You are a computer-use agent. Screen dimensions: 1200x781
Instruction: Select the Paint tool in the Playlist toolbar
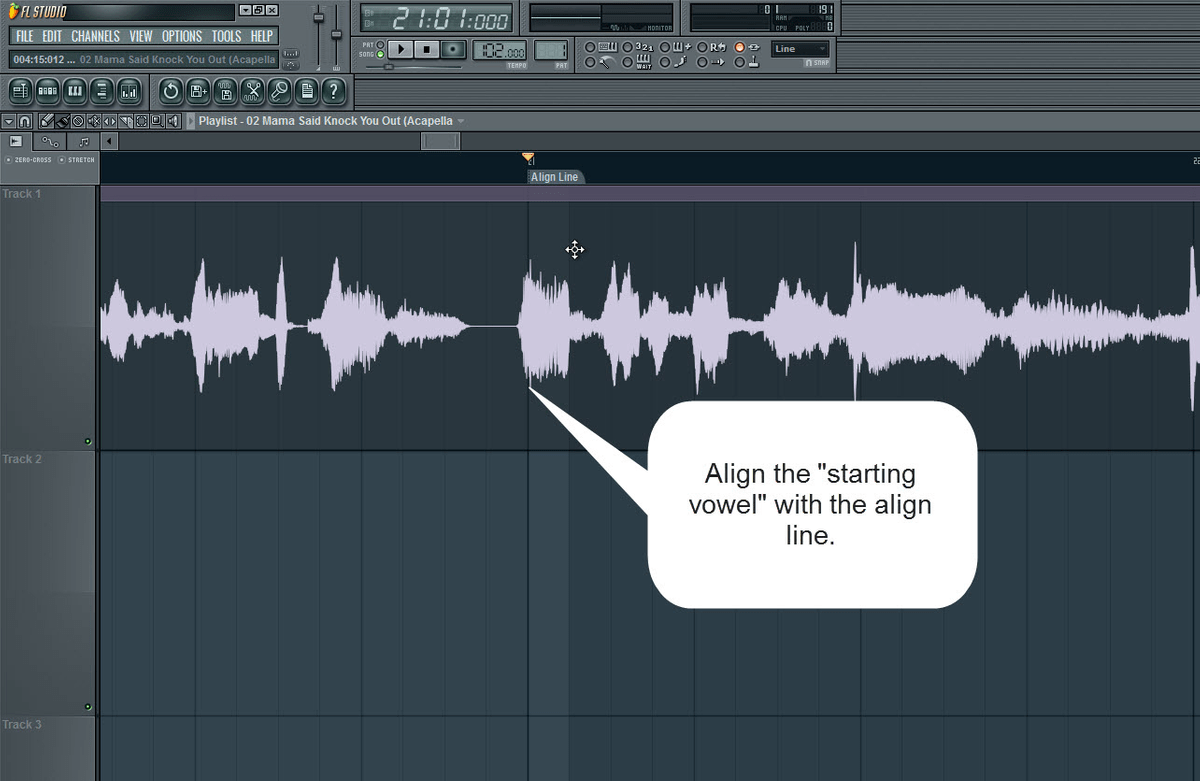tap(61, 120)
